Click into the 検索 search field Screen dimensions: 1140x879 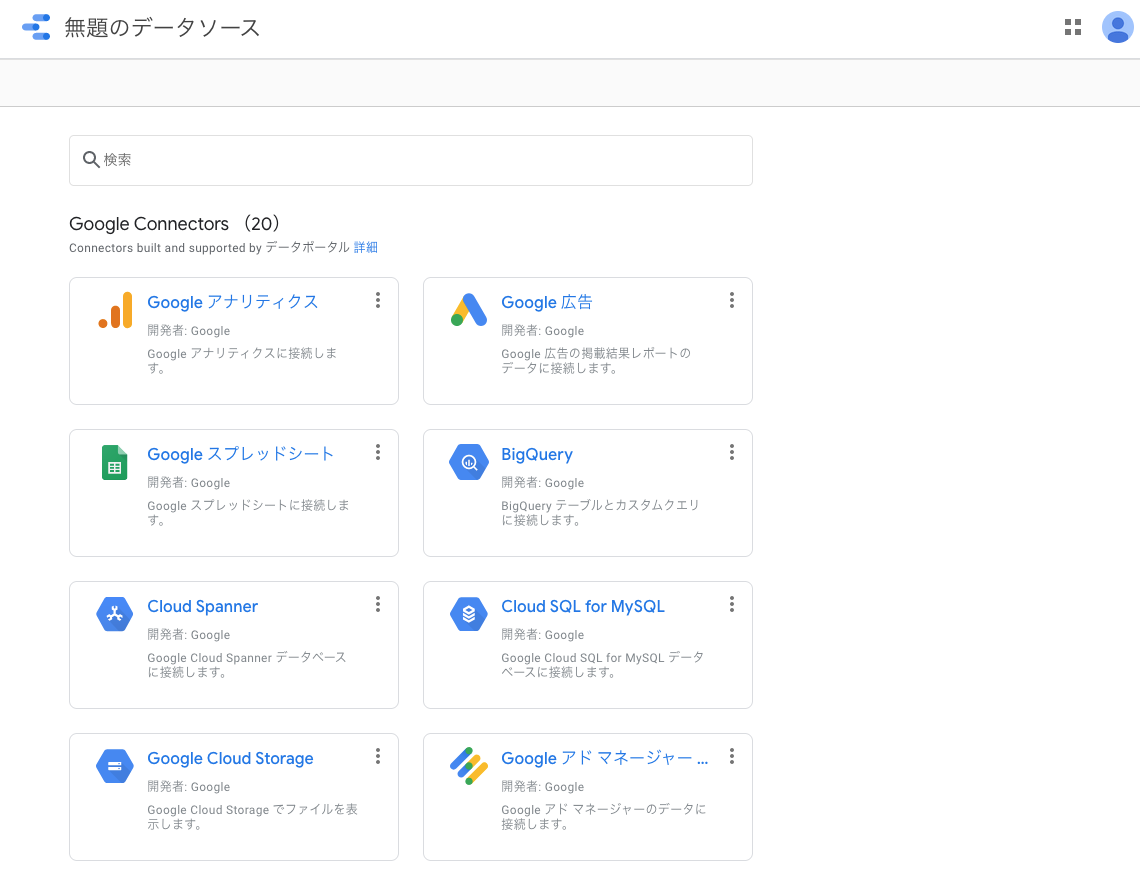click(x=411, y=160)
